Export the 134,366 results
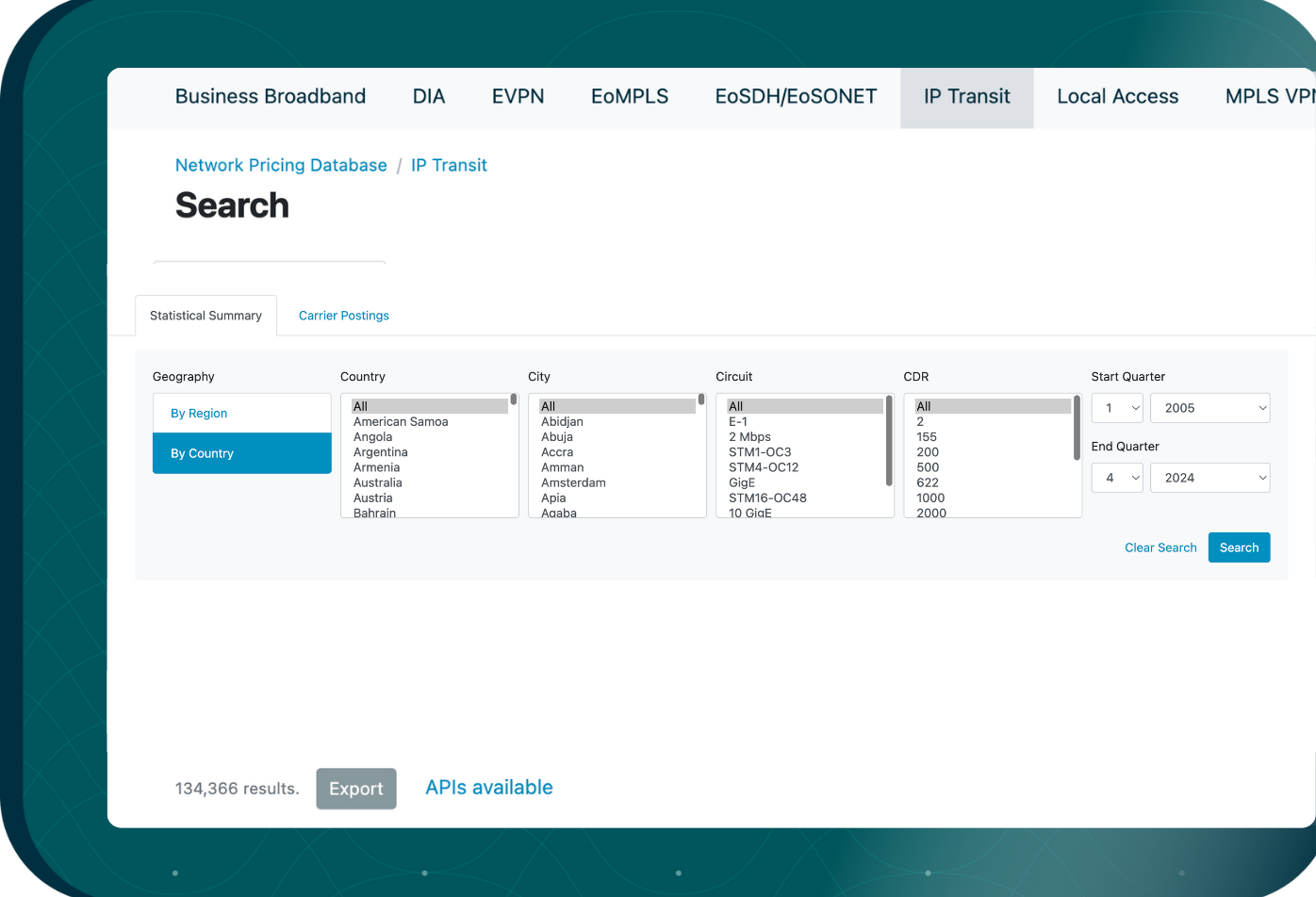1316x897 pixels. coord(356,788)
